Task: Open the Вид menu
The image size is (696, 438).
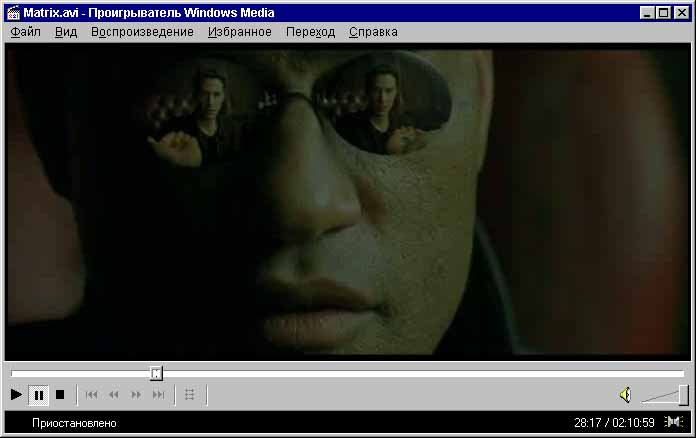Action: (x=66, y=32)
